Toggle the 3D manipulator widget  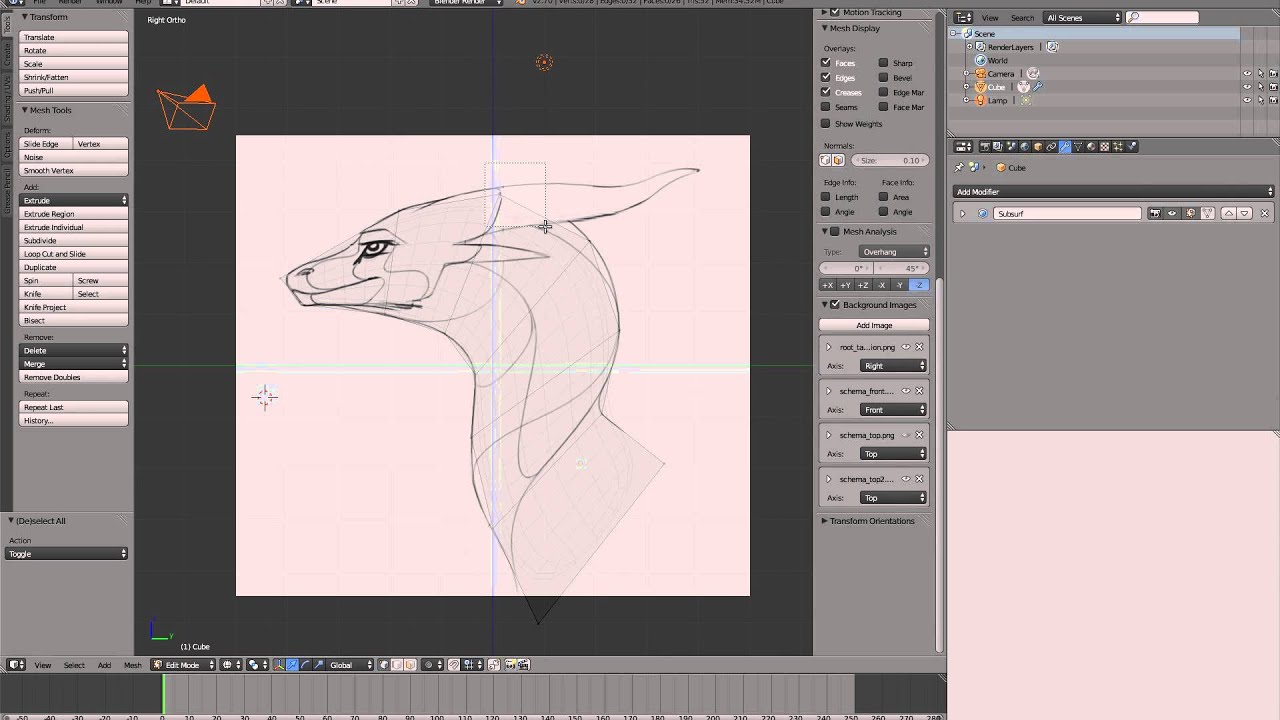pyautogui.click(x=279, y=665)
